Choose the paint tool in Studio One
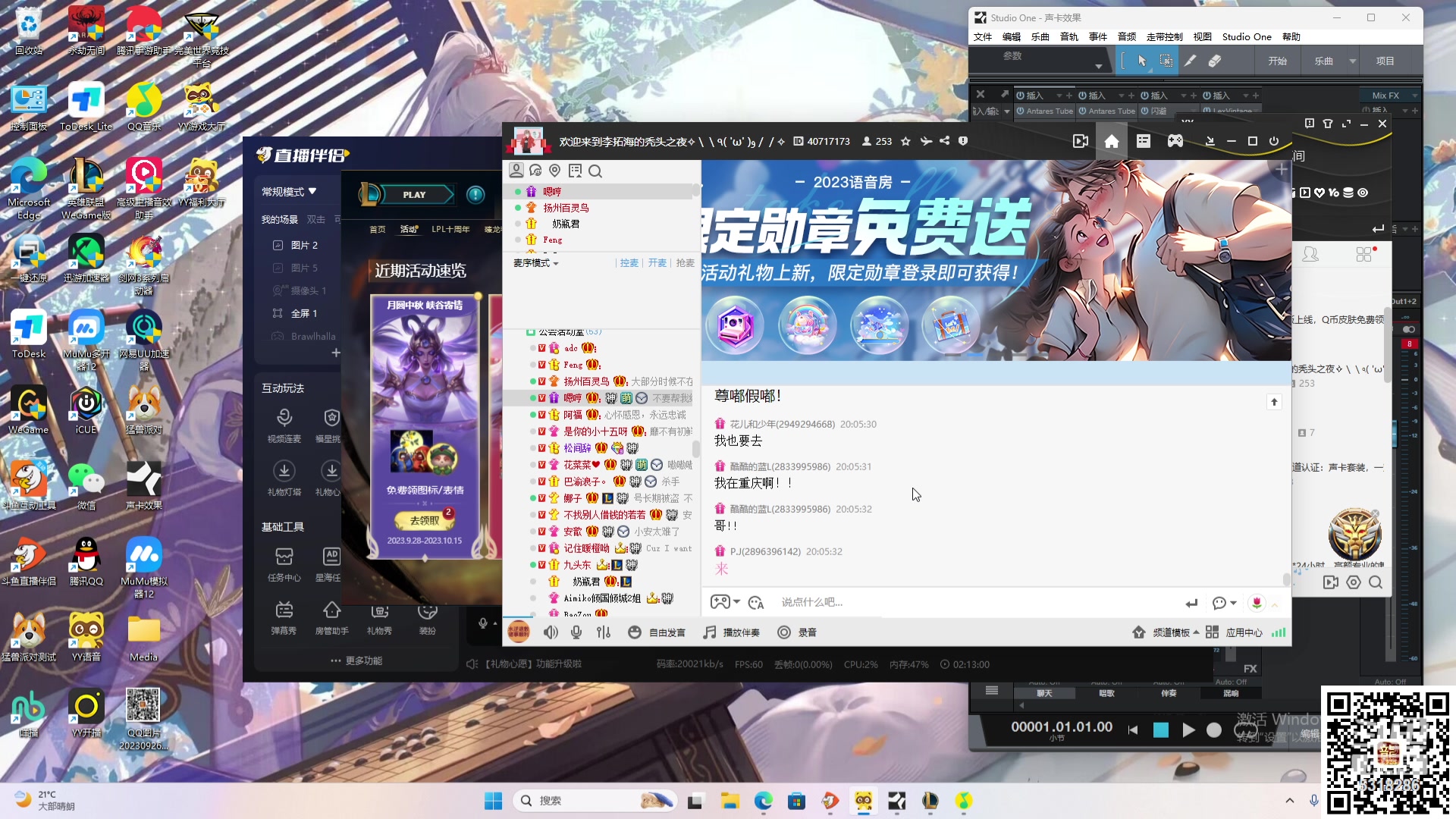1456x819 pixels. coord(1191,61)
